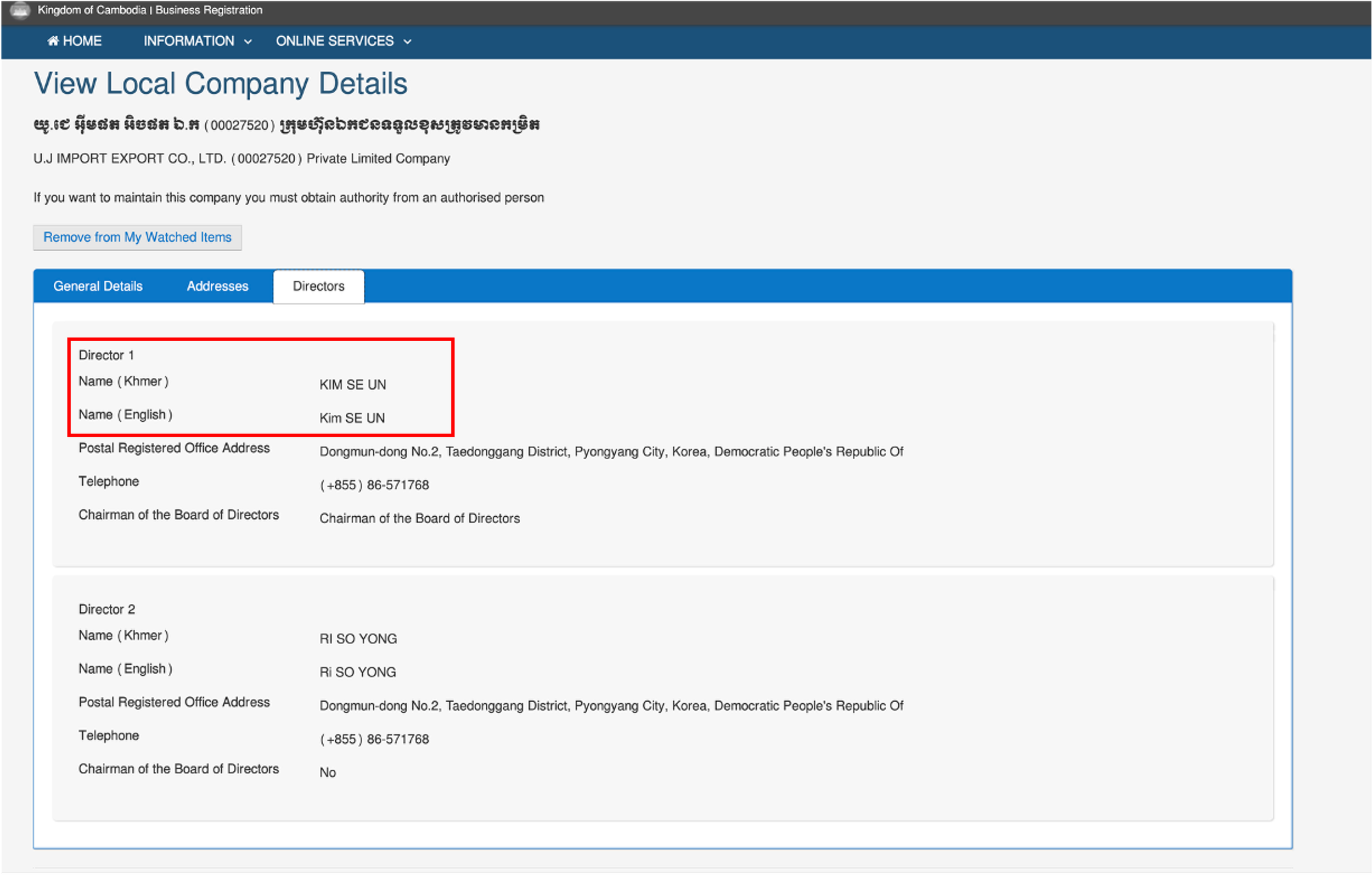Click the Kingdom of Cambodia header title
Screen dimensions: 1372x875
pyautogui.click(x=150, y=10)
